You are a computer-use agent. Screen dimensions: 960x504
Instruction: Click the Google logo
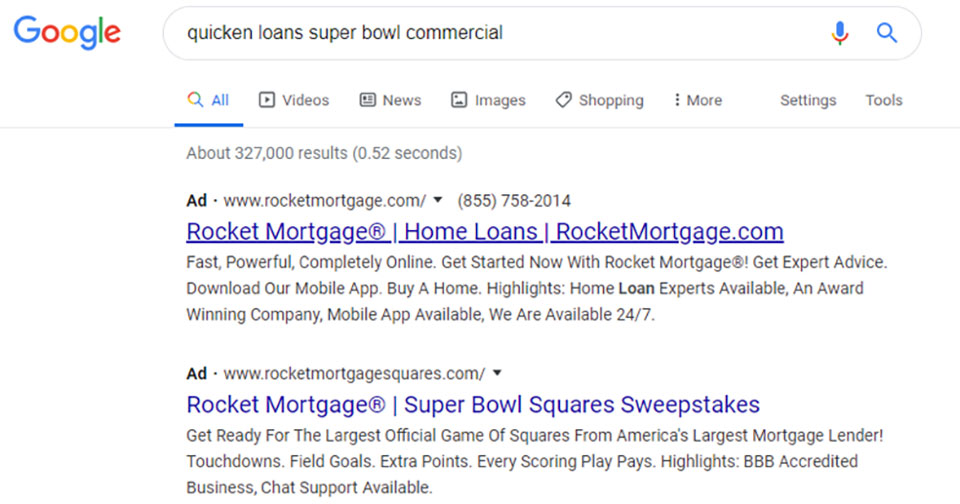(67, 32)
